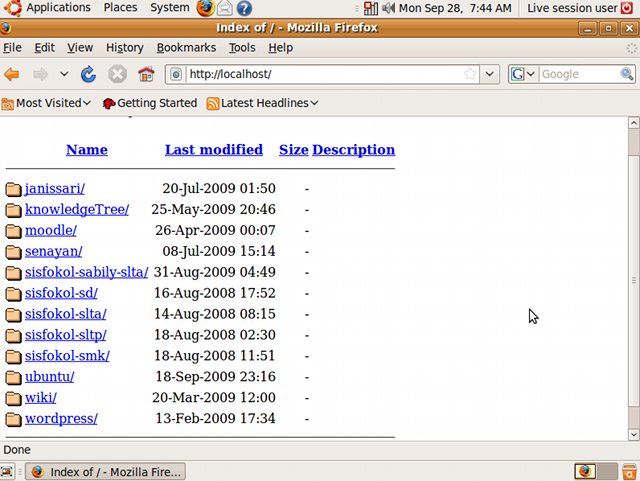The height and width of the screenshot is (481, 640).
Task: Click the Live session user power icon
Action: point(627,8)
